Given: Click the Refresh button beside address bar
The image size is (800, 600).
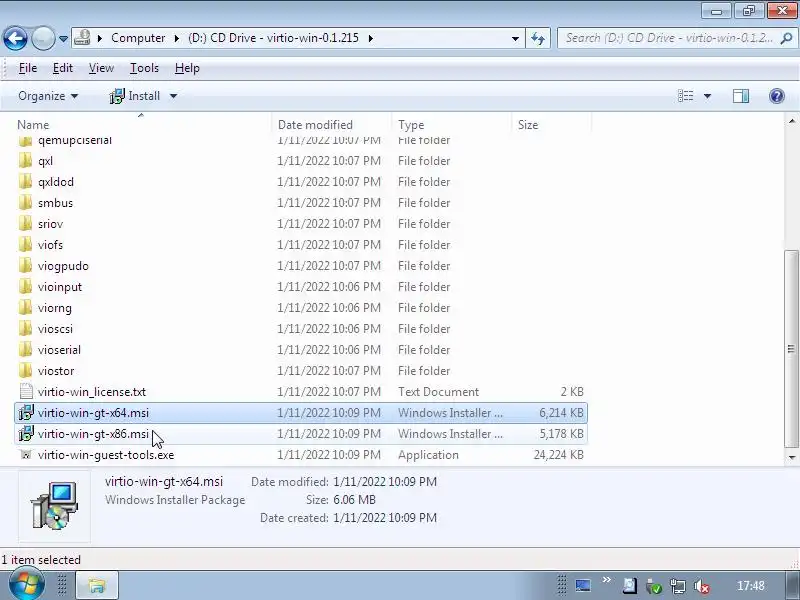Looking at the screenshot, I should [x=538, y=38].
